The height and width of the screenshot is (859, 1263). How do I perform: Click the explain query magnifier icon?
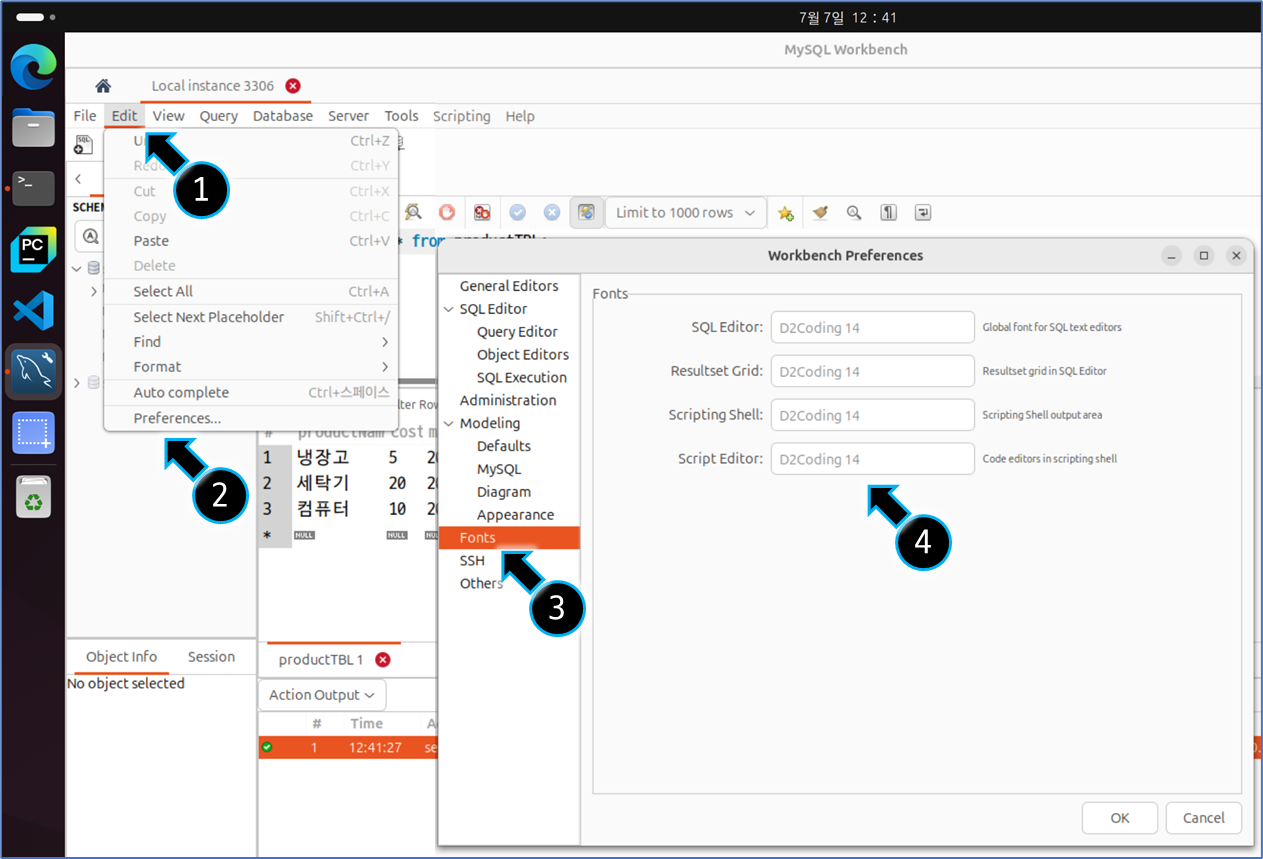tap(413, 212)
